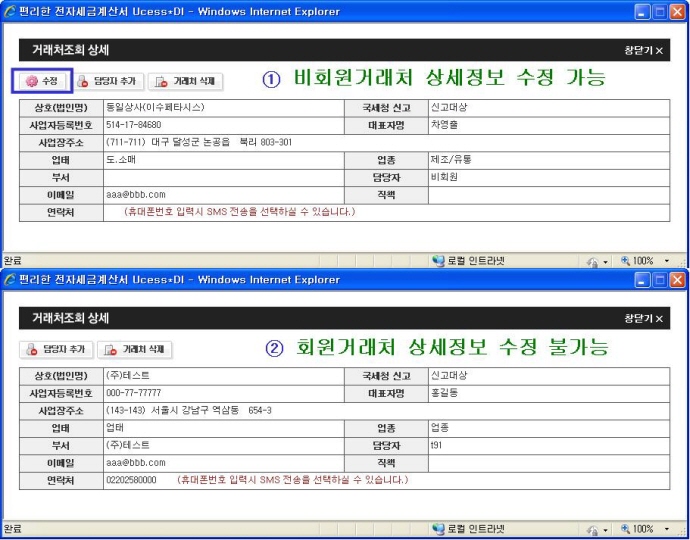Open the 100% zoom dropdown in bottom status bar
Screen dimensions: 690x540
tap(667, 529)
